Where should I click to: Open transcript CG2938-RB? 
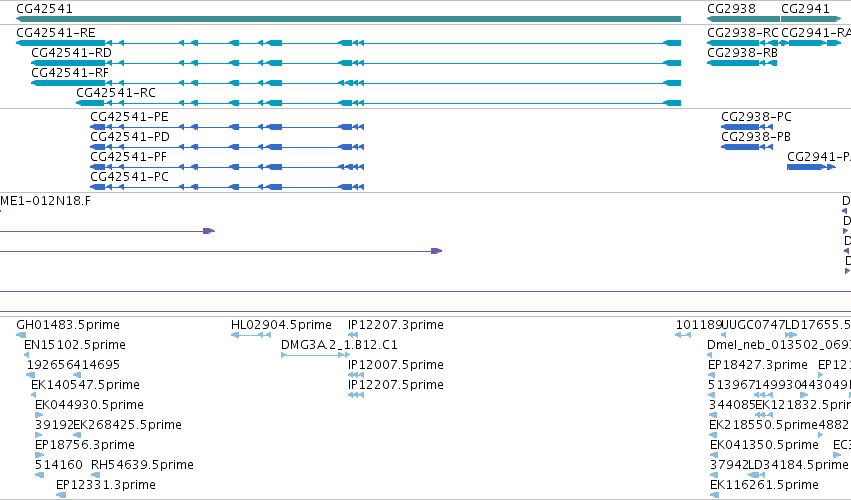tap(742, 53)
